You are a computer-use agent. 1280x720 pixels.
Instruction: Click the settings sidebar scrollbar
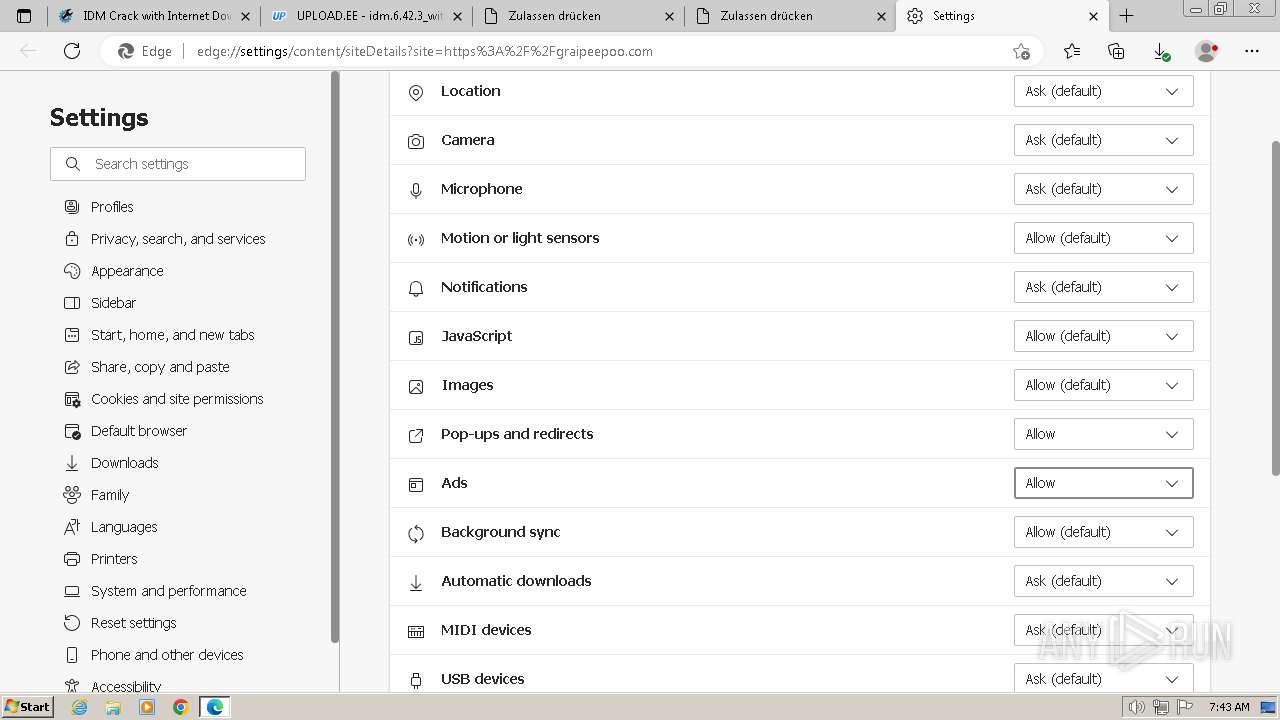335,357
